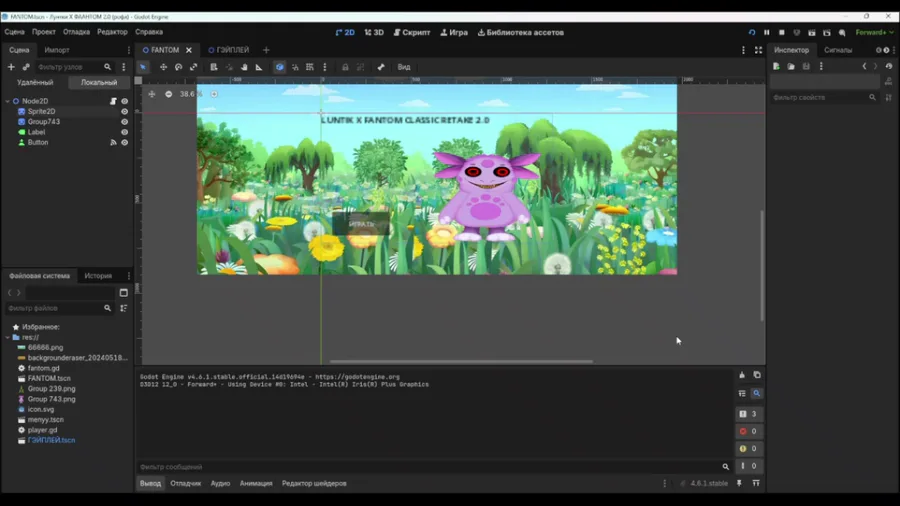Switch to the ГЭЙПЛЕЙ scene tab
Image resolution: width=900 pixels, height=506 pixels.
229,50
